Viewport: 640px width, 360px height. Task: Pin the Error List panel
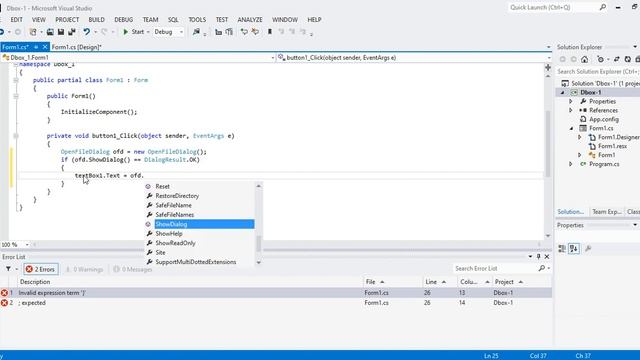[x=538, y=256]
